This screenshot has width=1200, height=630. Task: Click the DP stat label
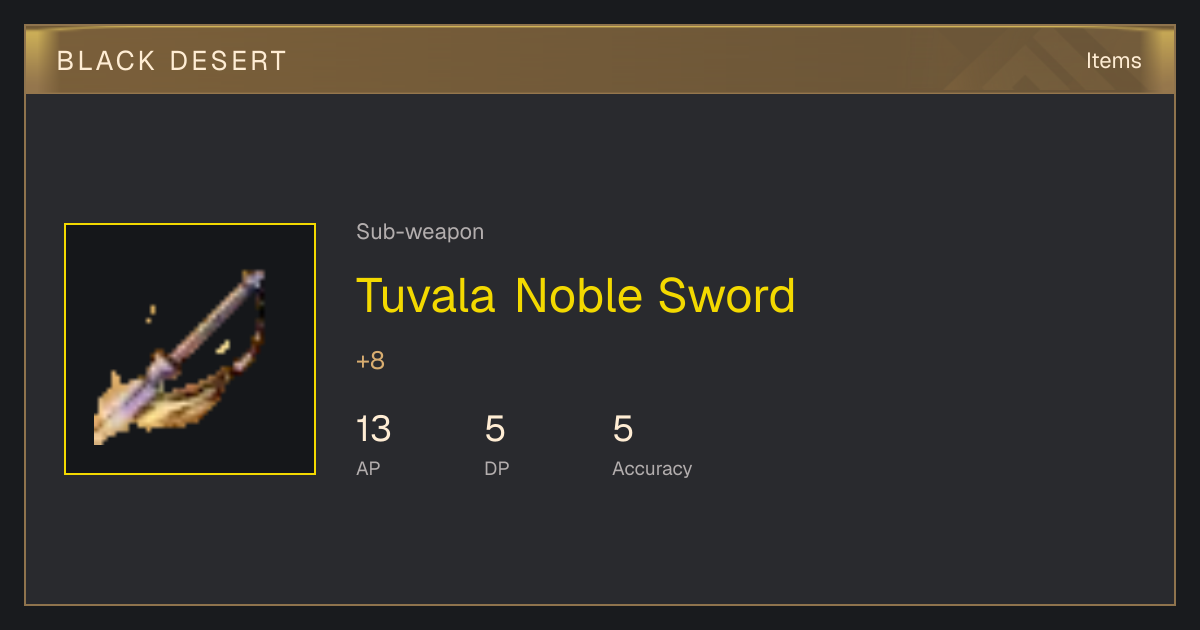(497, 468)
